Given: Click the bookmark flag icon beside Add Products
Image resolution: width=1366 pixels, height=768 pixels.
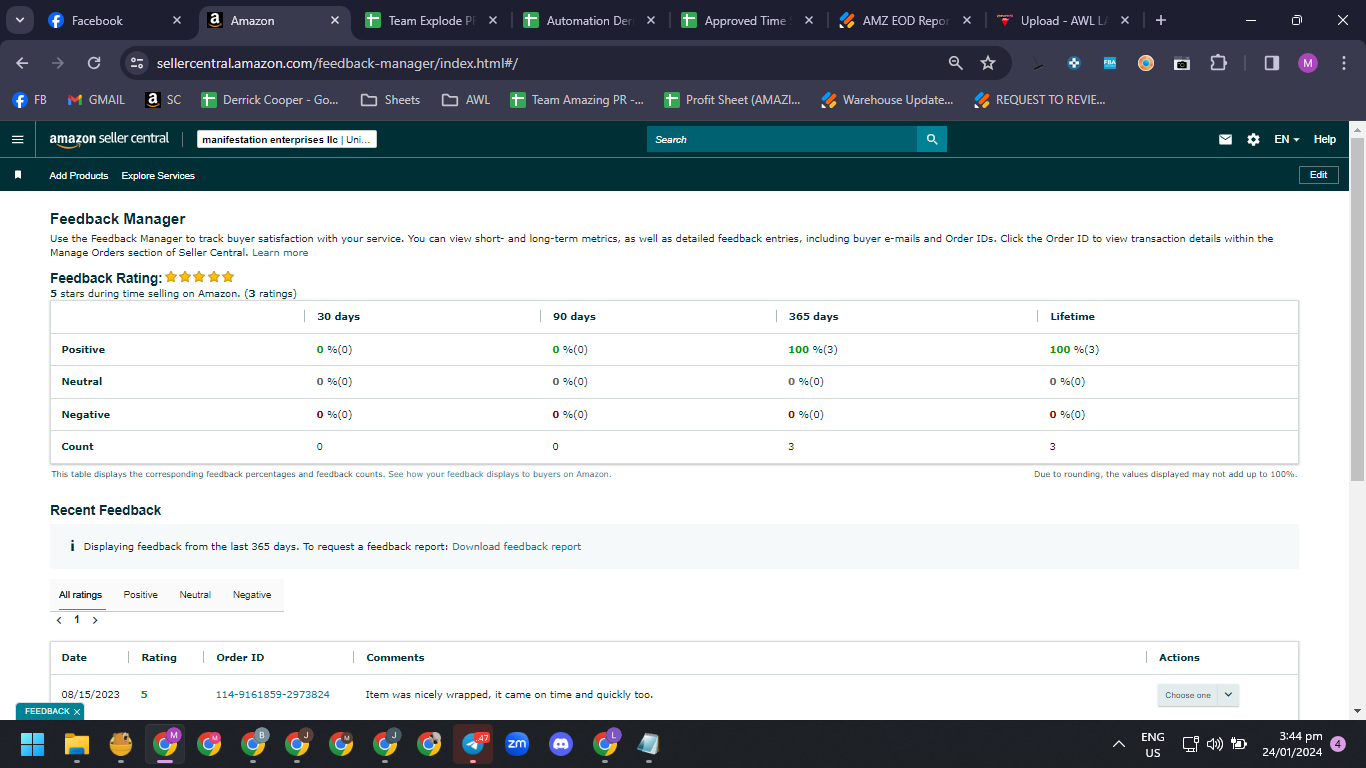Looking at the screenshot, I should pos(17,175).
